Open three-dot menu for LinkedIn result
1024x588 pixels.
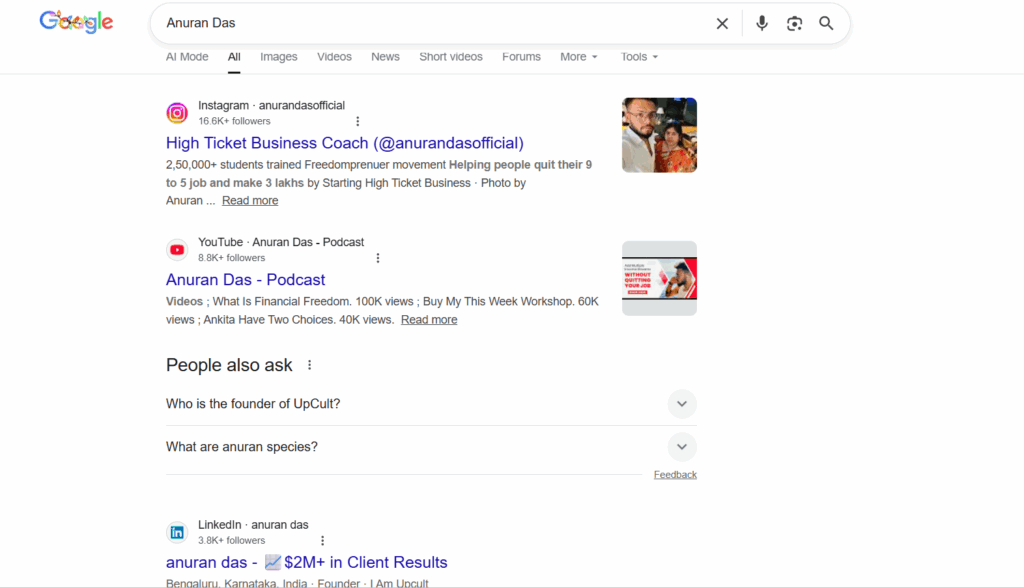tap(322, 541)
